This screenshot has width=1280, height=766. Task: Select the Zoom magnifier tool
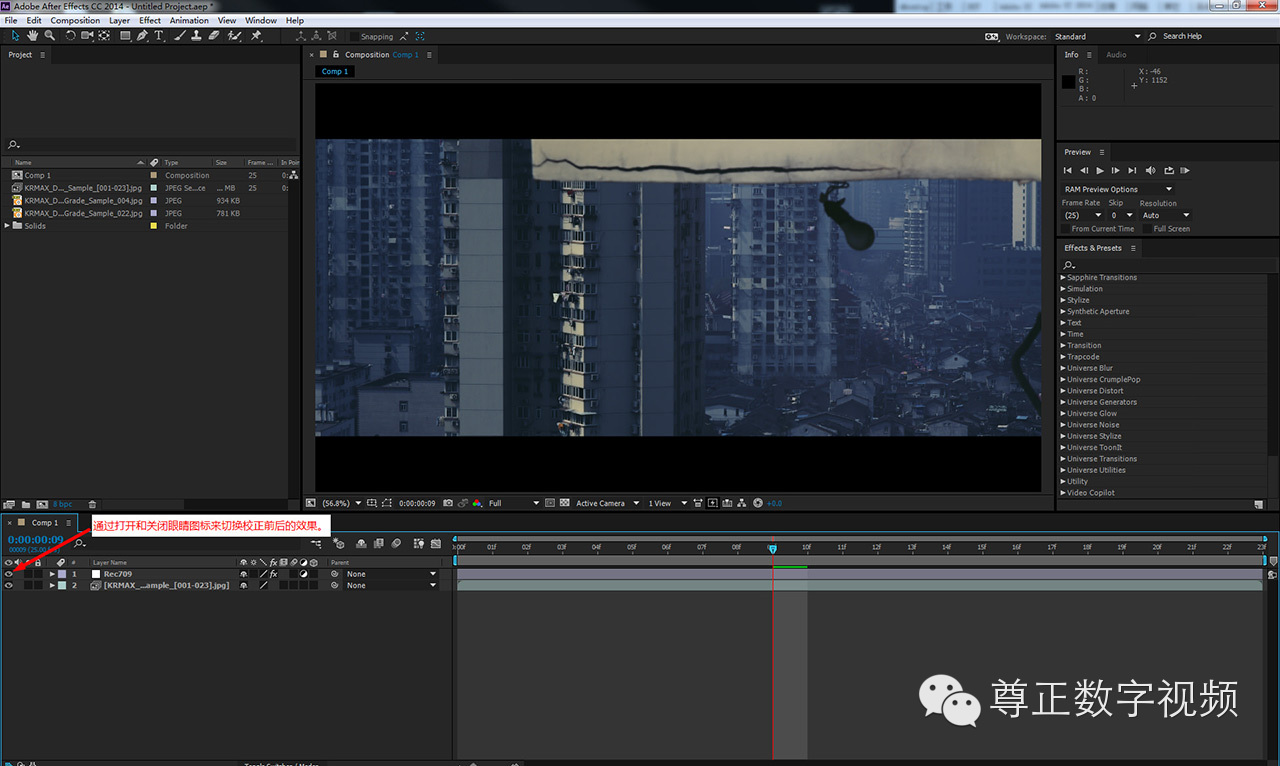pos(50,36)
